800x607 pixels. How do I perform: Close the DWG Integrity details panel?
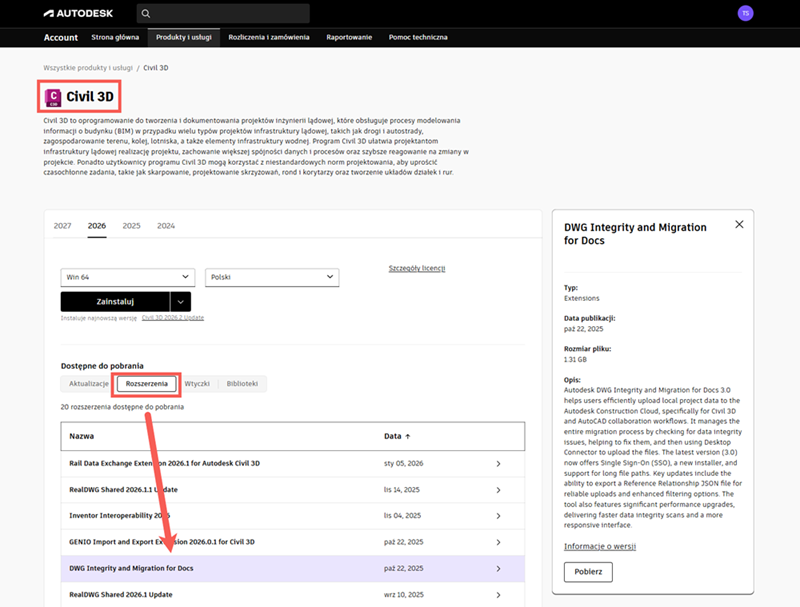point(739,224)
